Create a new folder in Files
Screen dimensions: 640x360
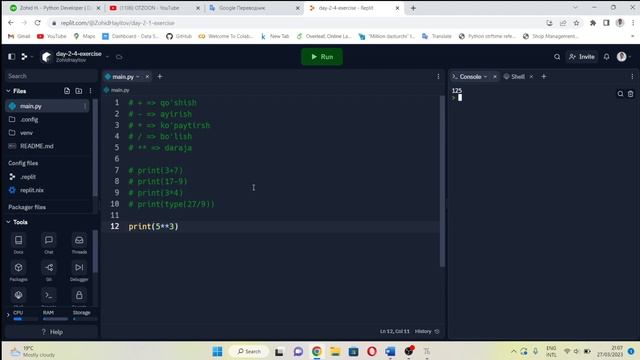point(79,91)
